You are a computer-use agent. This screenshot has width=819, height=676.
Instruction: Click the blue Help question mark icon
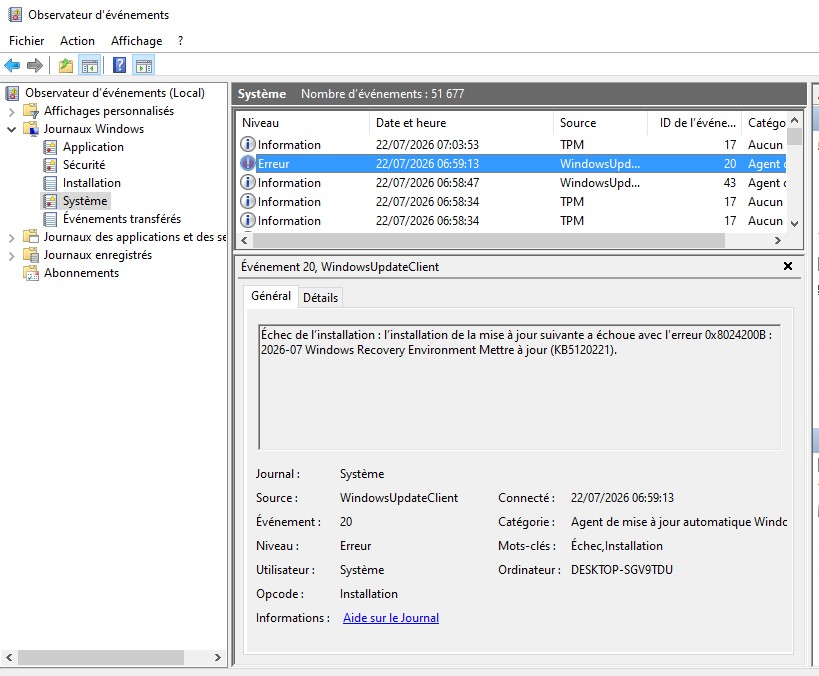(x=120, y=65)
